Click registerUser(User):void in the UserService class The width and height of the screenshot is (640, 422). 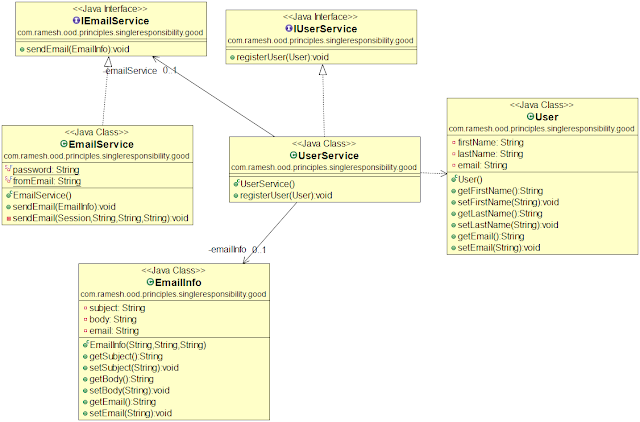pos(286,195)
